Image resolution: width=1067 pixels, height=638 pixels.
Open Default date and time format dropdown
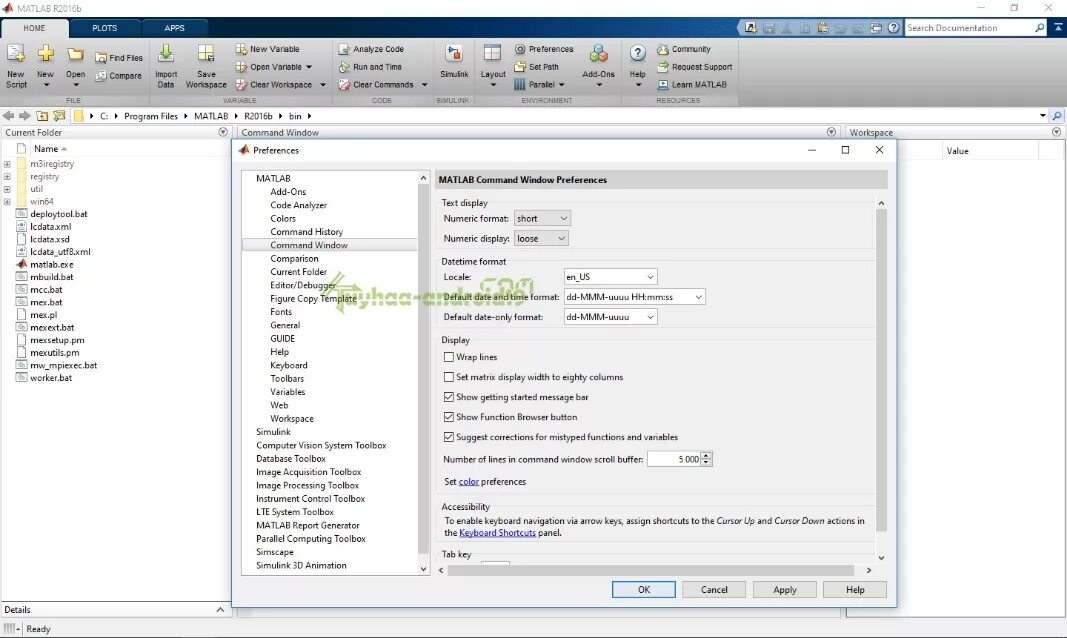point(634,297)
